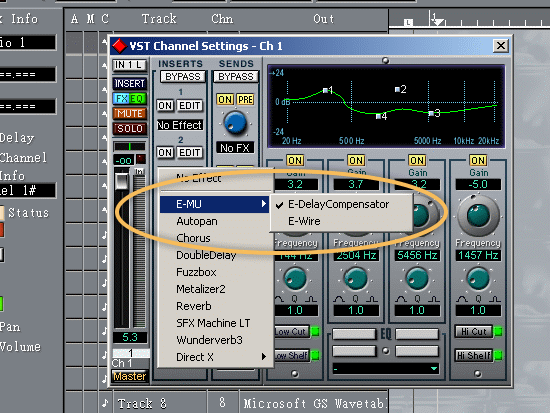Enable ON for the 3.7 gain band
This screenshot has width=550, height=413.
(x=356, y=160)
